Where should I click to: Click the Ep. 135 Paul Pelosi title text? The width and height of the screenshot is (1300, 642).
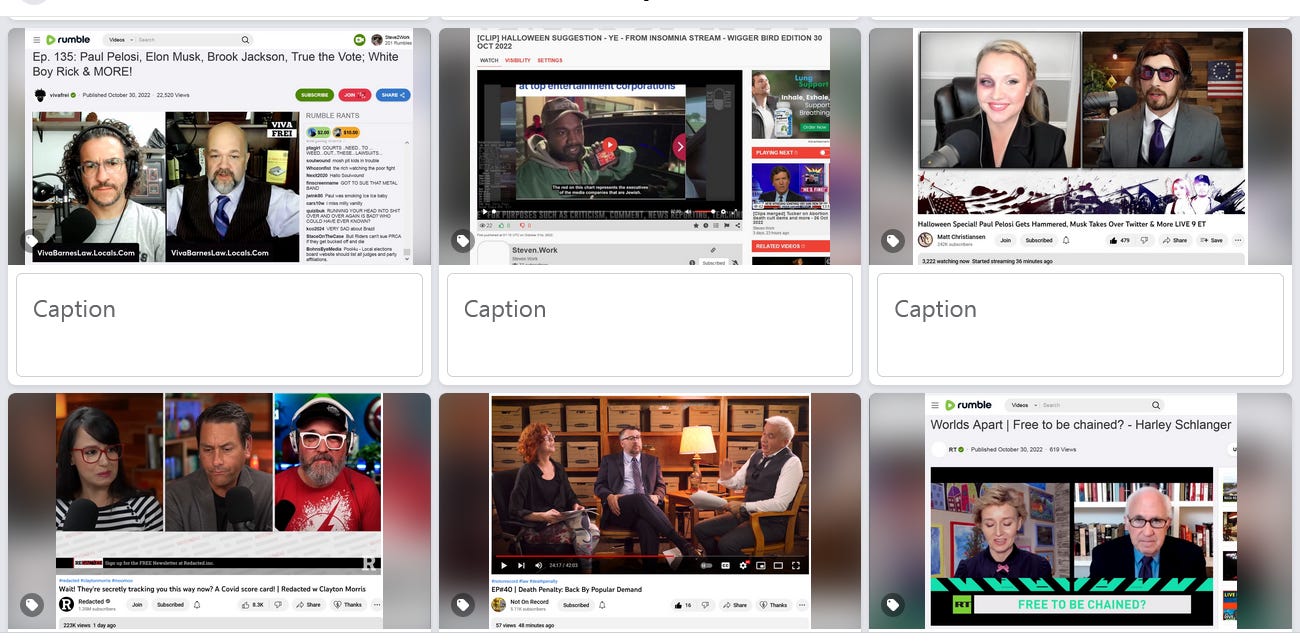pos(215,64)
